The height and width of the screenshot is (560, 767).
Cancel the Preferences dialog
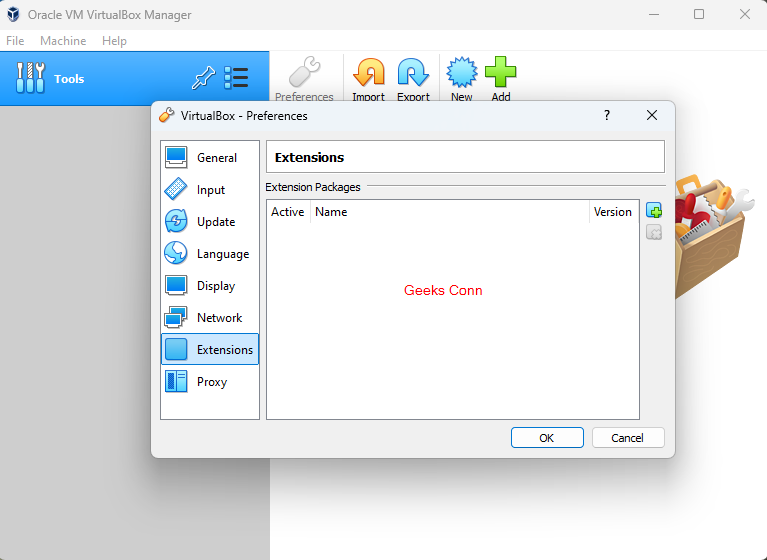pyautogui.click(x=628, y=438)
